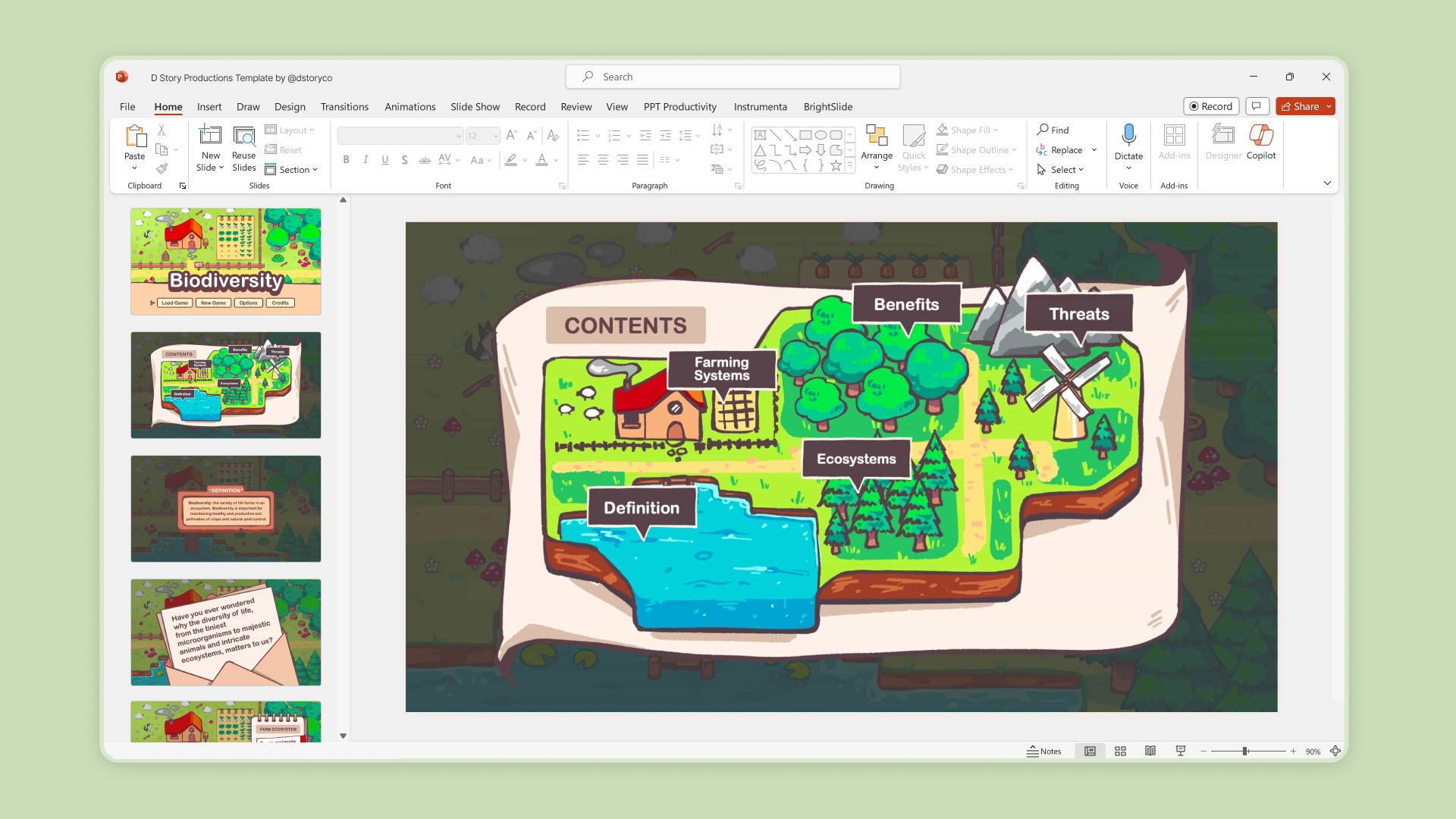Toggle italic text formatting
Screen dimensions: 1456x819
(366, 160)
